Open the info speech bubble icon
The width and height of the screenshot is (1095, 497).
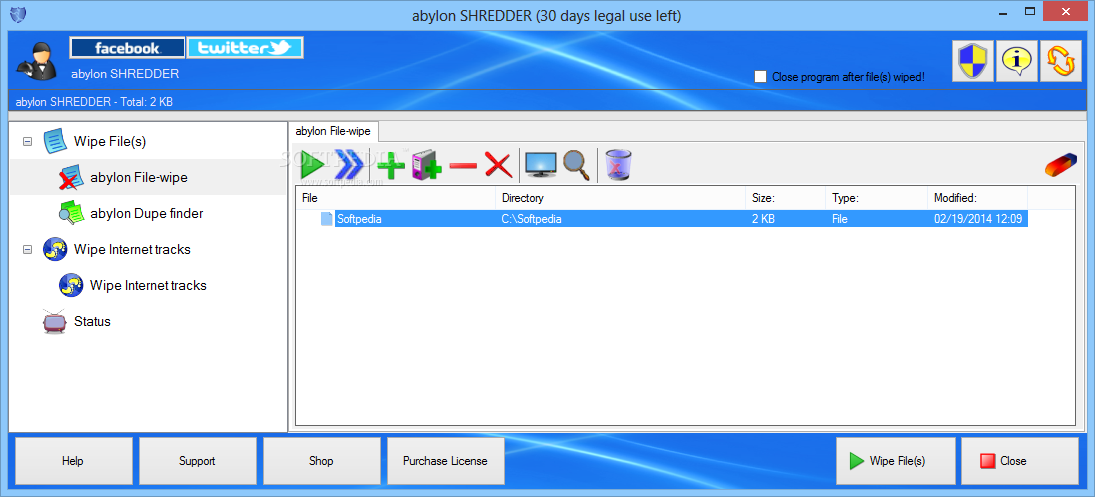point(1017,61)
